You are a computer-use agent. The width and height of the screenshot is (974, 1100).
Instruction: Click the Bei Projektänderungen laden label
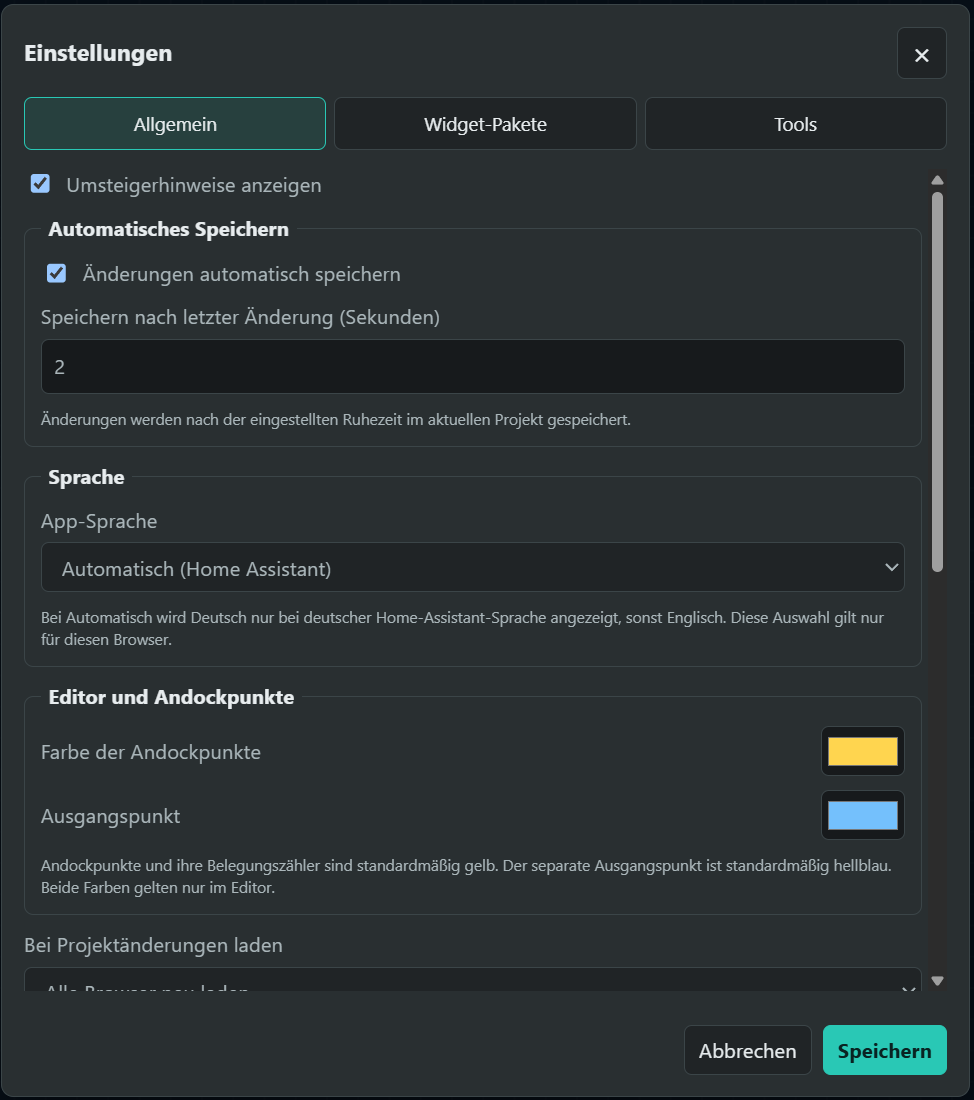(154, 945)
